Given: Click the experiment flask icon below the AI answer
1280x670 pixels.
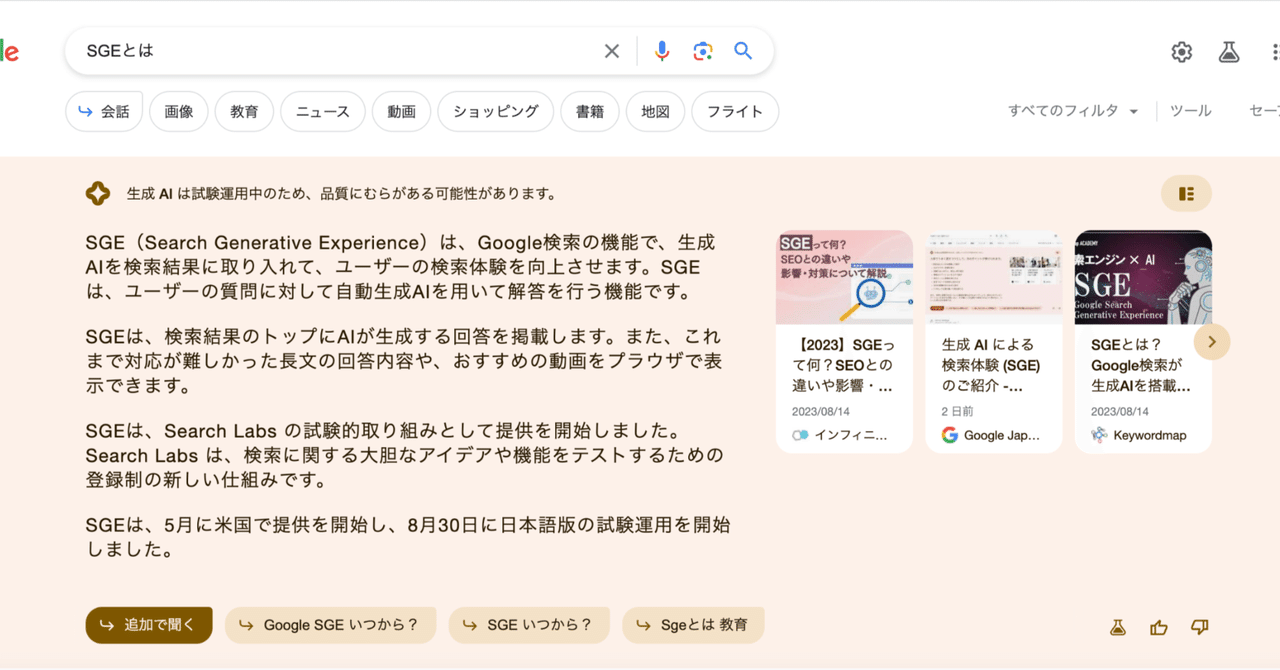Looking at the screenshot, I should (1117, 626).
